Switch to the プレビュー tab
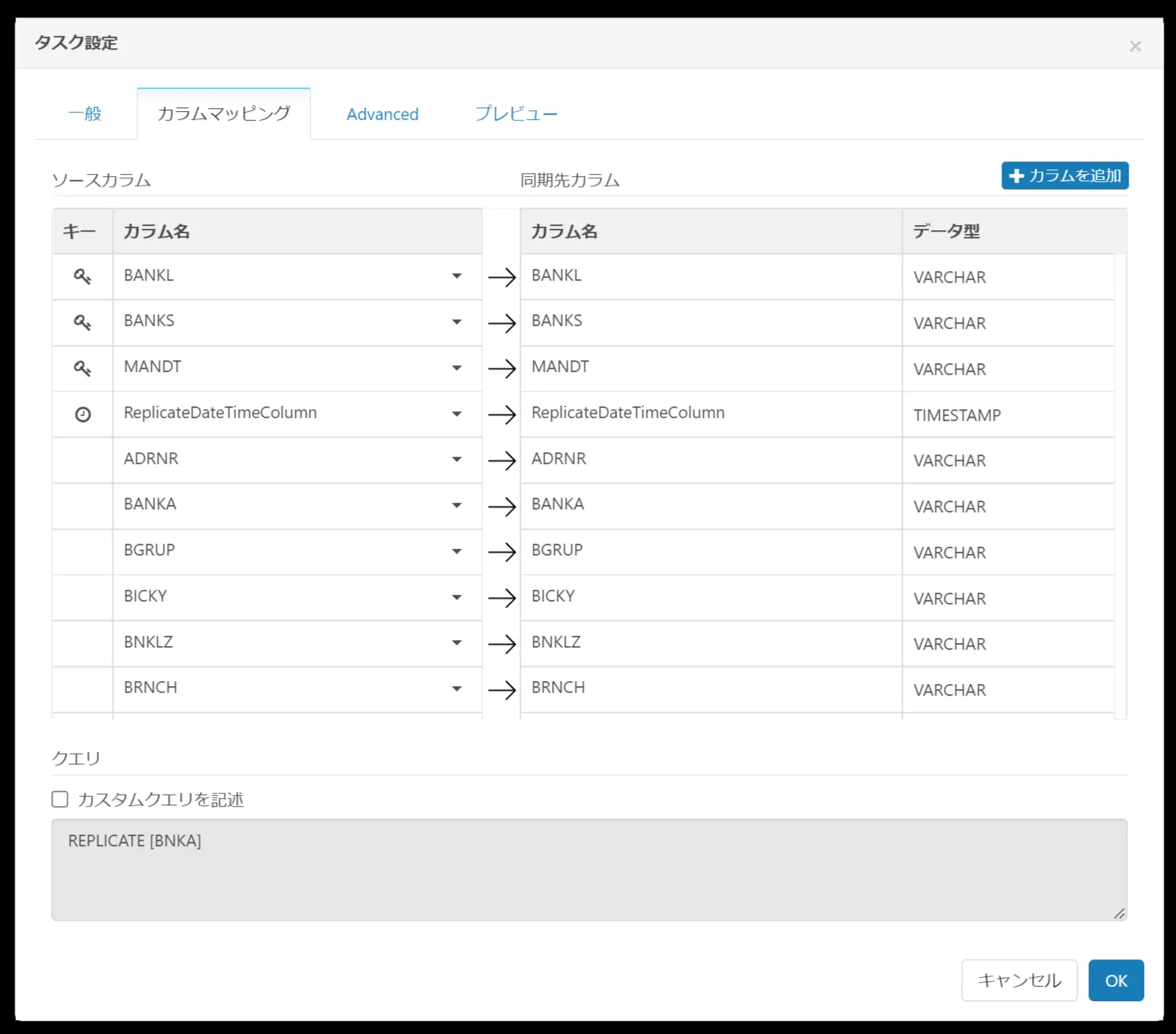This screenshot has width=1176, height=1034. click(516, 114)
